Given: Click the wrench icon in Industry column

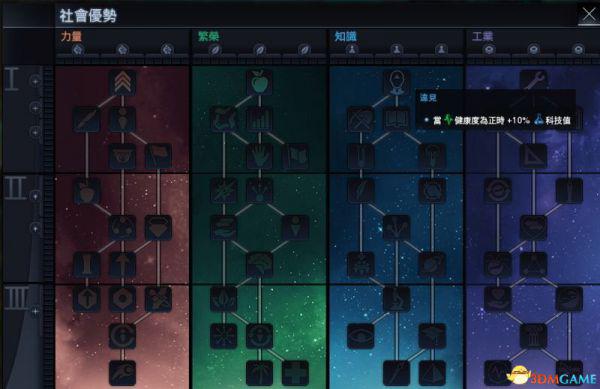Looking at the screenshot, I should (x=533, y=80).
